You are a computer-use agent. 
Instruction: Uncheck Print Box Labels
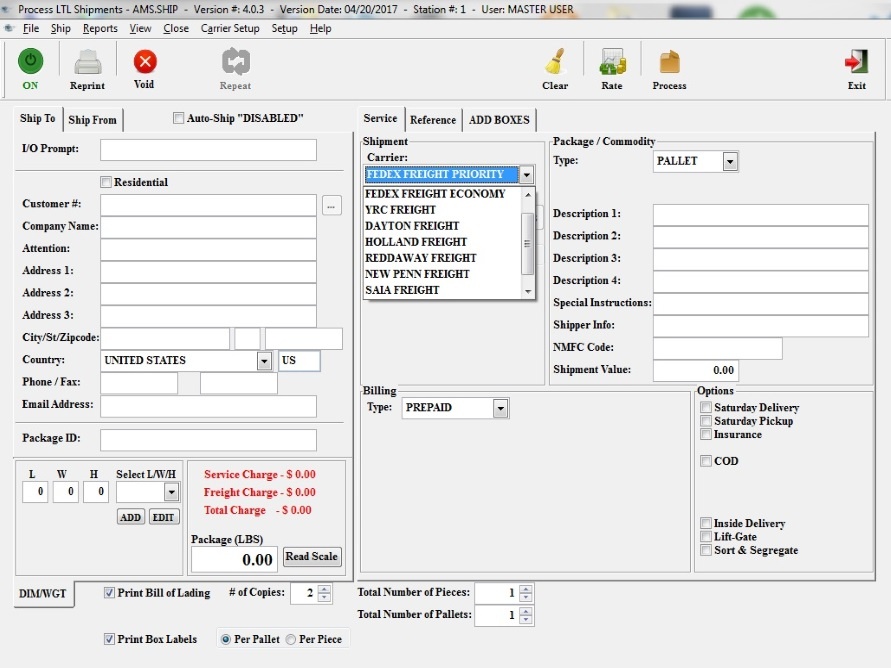(109, 639)
